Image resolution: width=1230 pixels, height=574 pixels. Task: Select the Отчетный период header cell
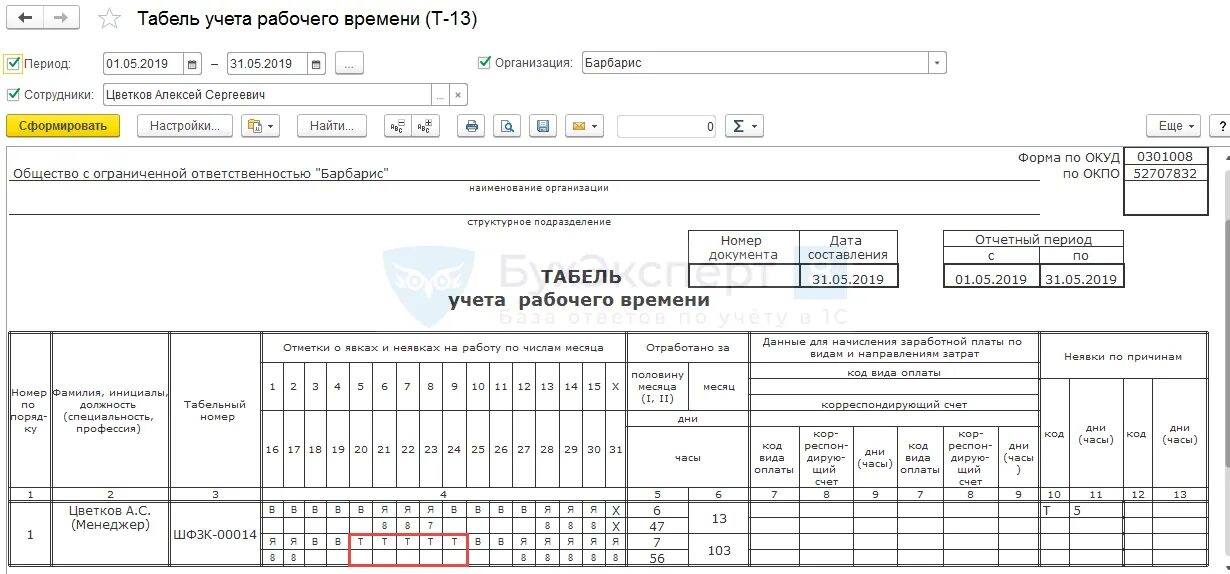pos(1033,240)
